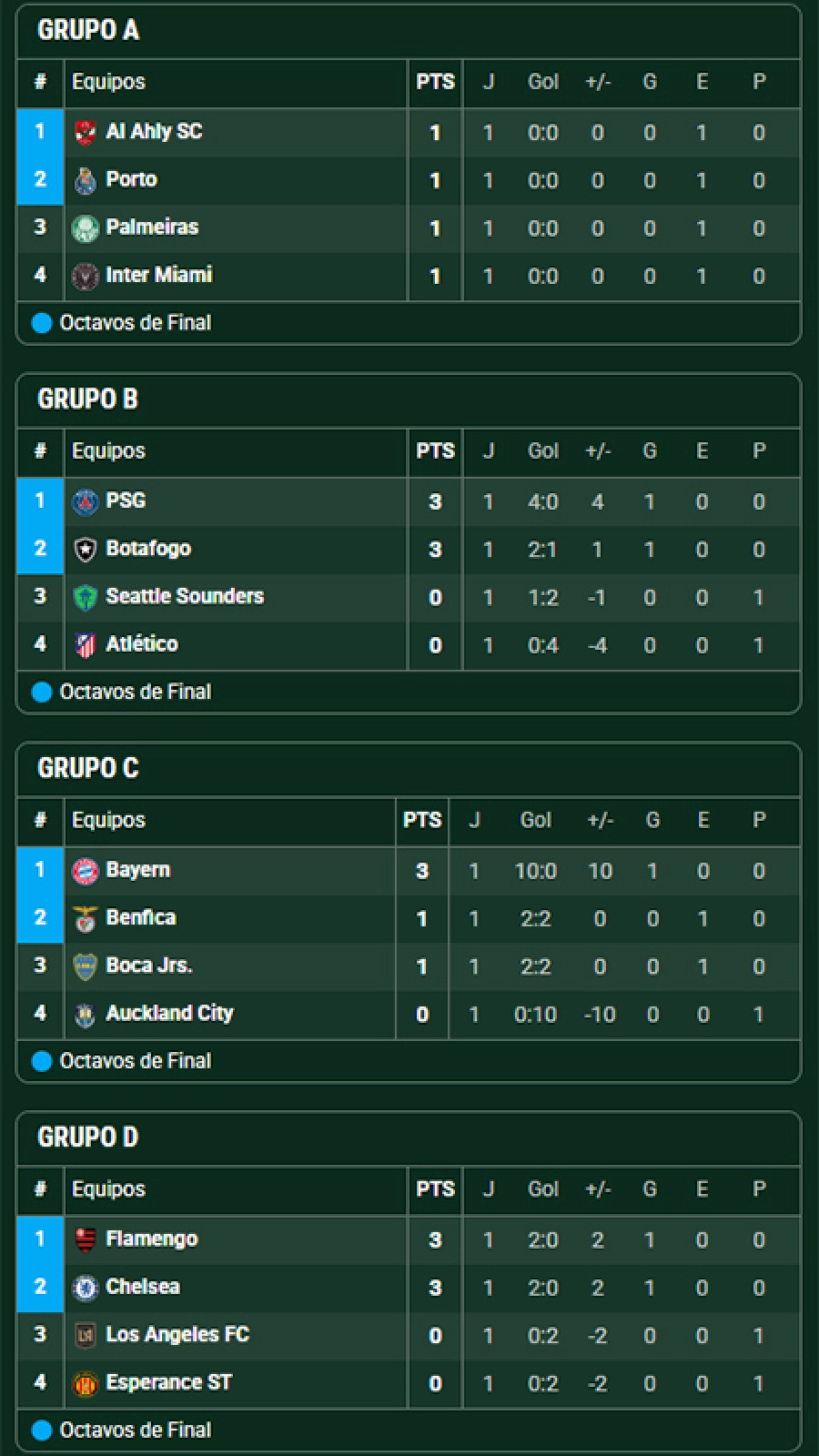Screen dimensions: 819x1456
Task: Open the Los Angeles FC team link
Action: pos(177,1334)
